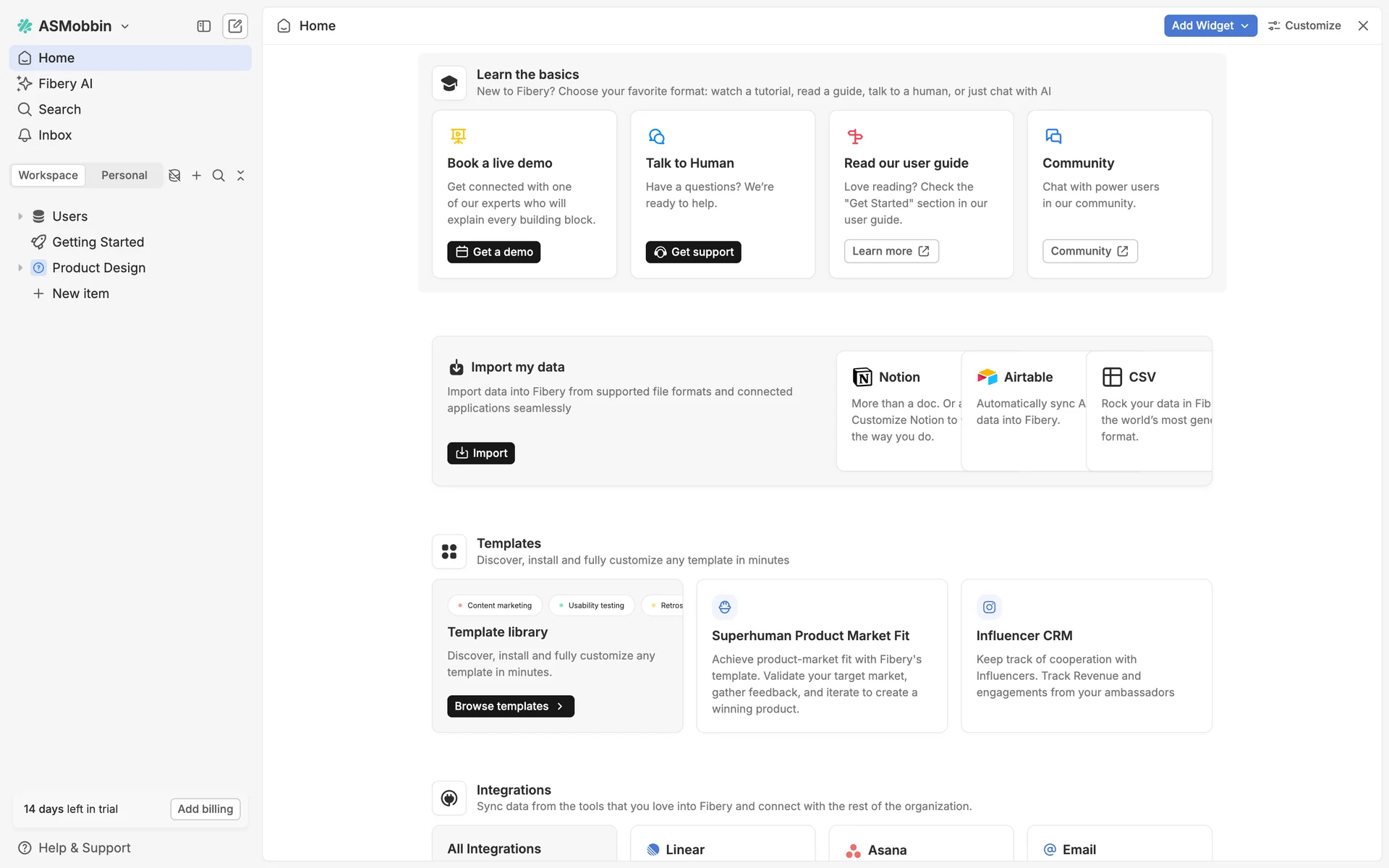This screenshot has width=1389, height=868.
Task: Expand the Users tree item
Action: pos(20,216)
